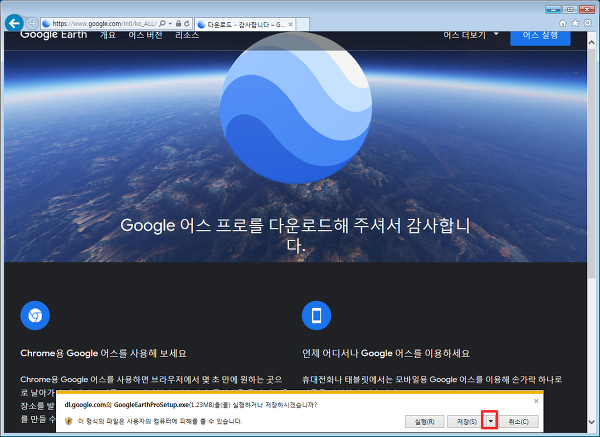This screenshot has height=437, width=600.
Task: Click the GoogleEarthProSetup.exe file name text
Action: pyautogui.click(x=151, y=404)
